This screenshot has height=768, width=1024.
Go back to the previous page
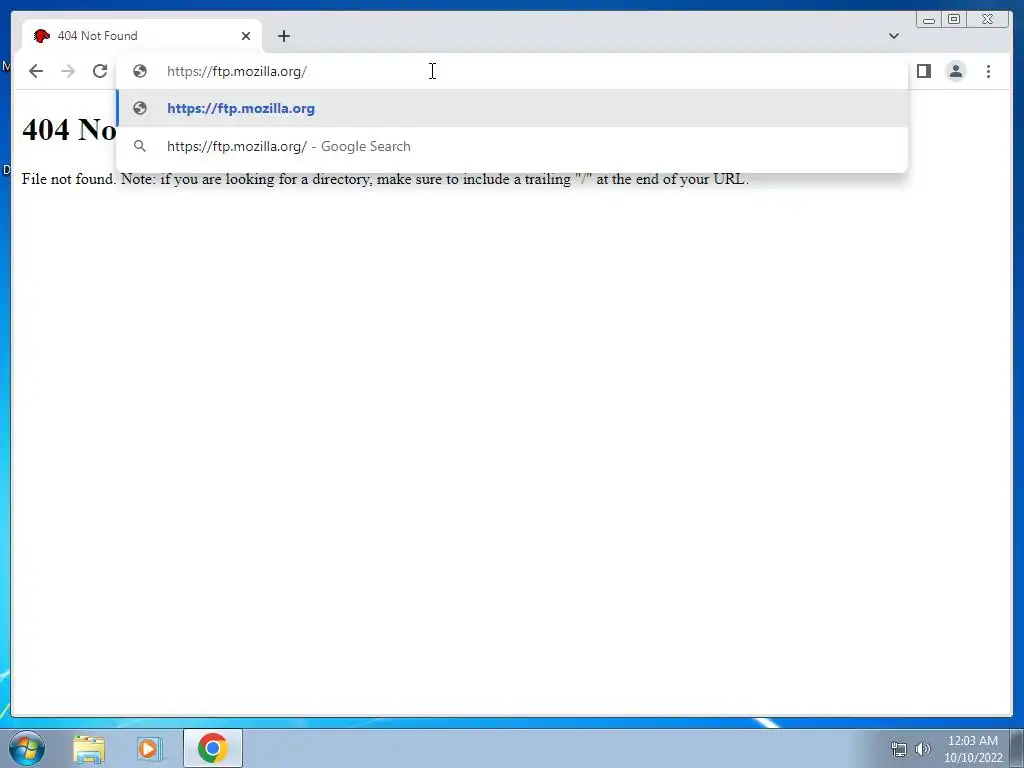(x=36, y=71)
